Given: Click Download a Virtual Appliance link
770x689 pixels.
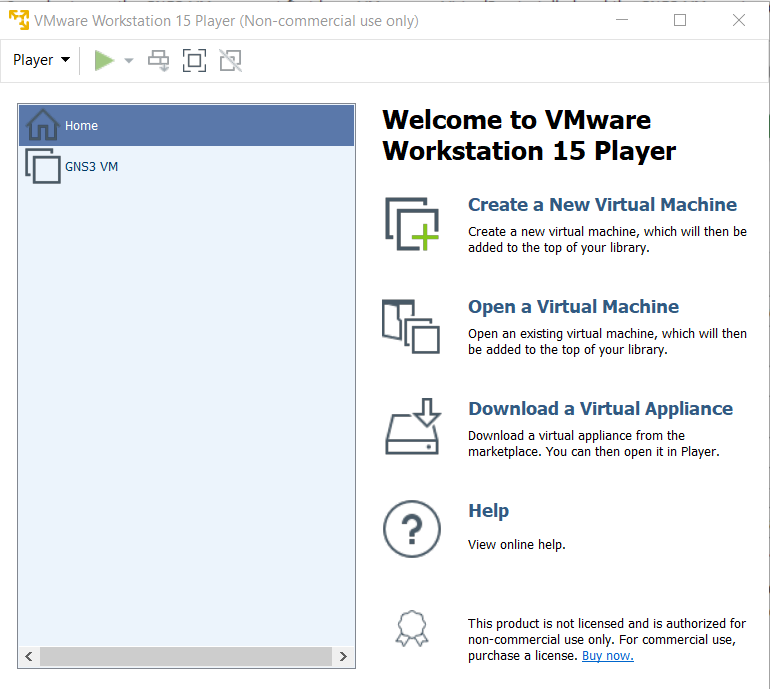Looking at the screenshot, I should pyautogui.click(x=600, y=409).
